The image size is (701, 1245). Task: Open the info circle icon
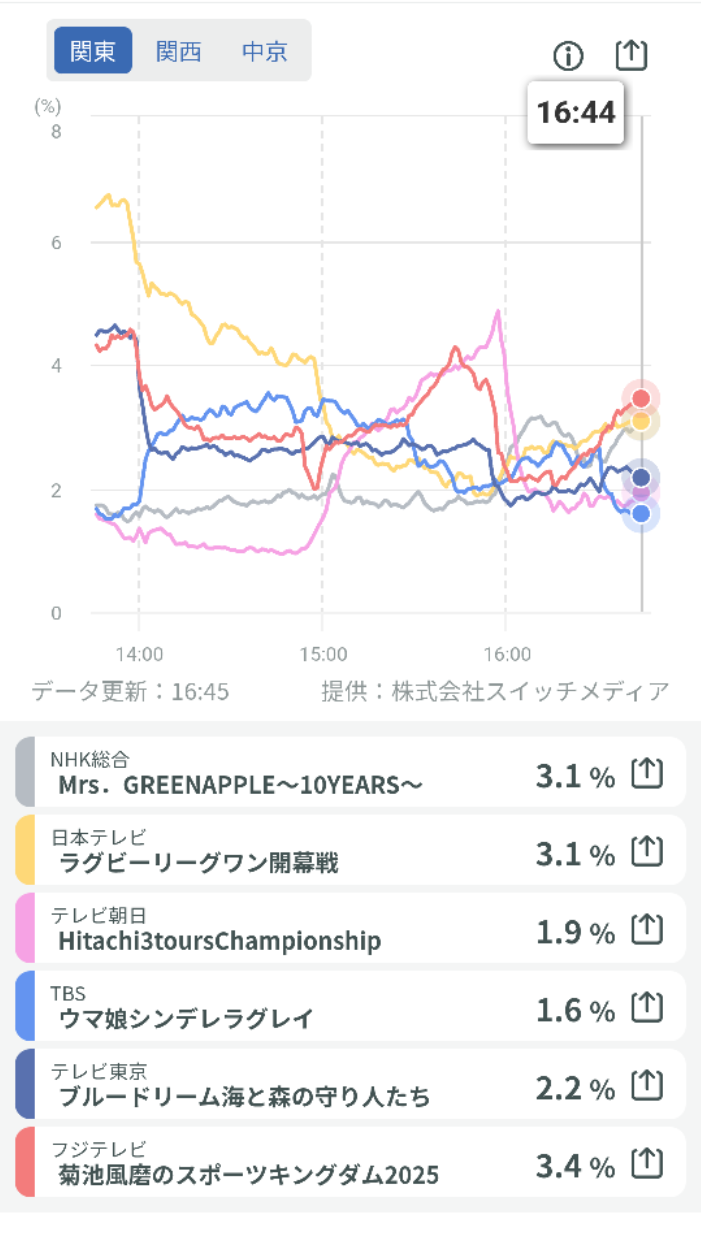pos(568,56)
